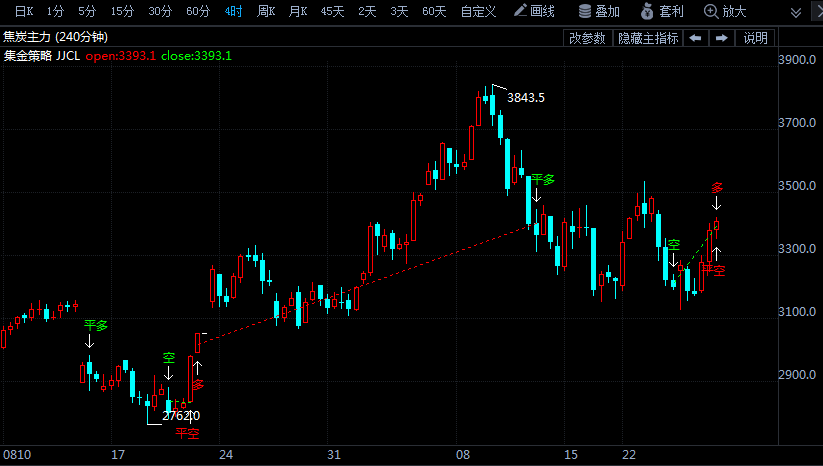
Task: Choose the 60天 period
Action: coord(434,12)
